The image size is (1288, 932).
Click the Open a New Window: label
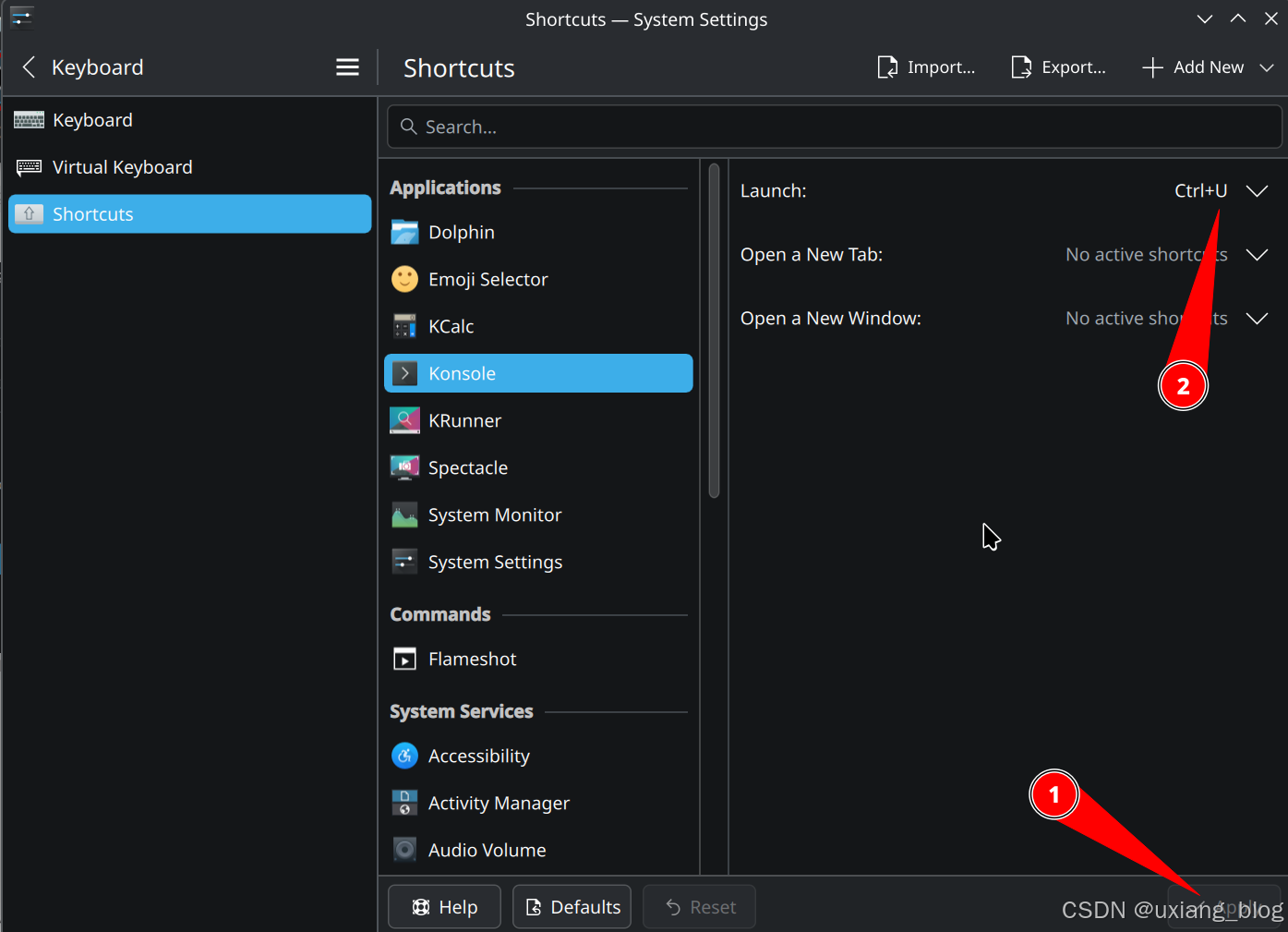point(831,319)
